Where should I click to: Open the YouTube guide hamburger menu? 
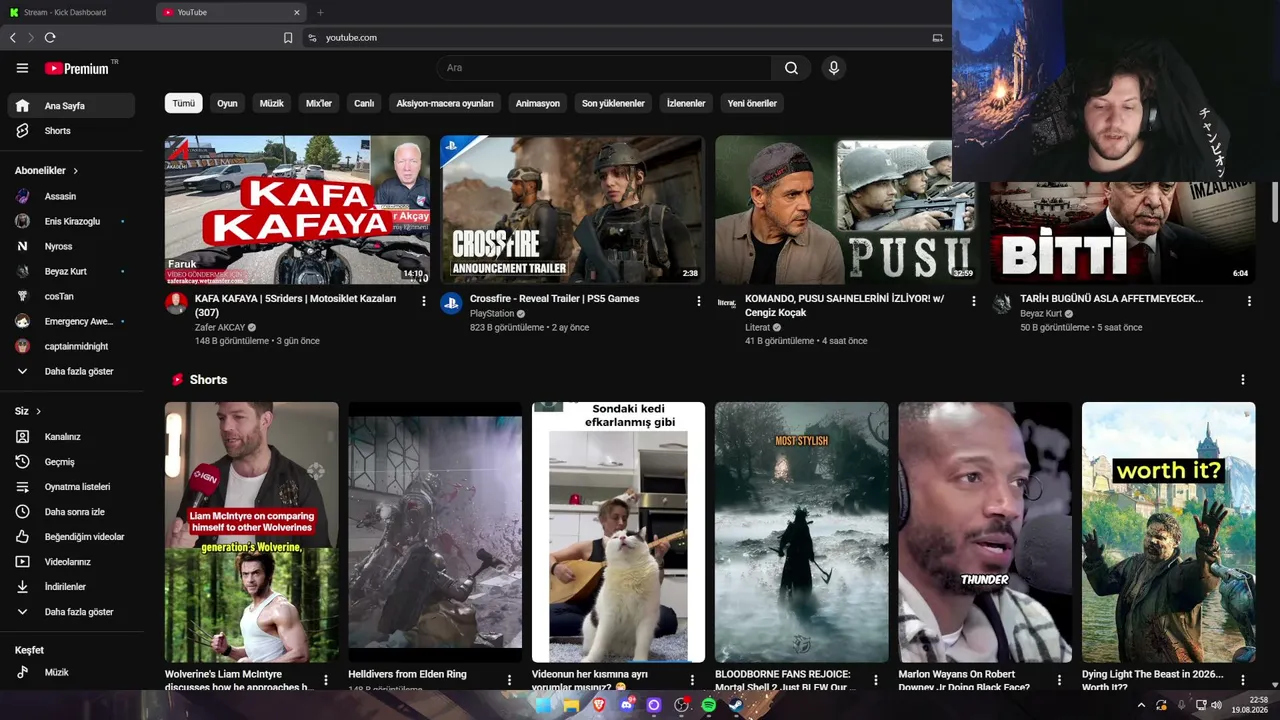coord(22,68)
